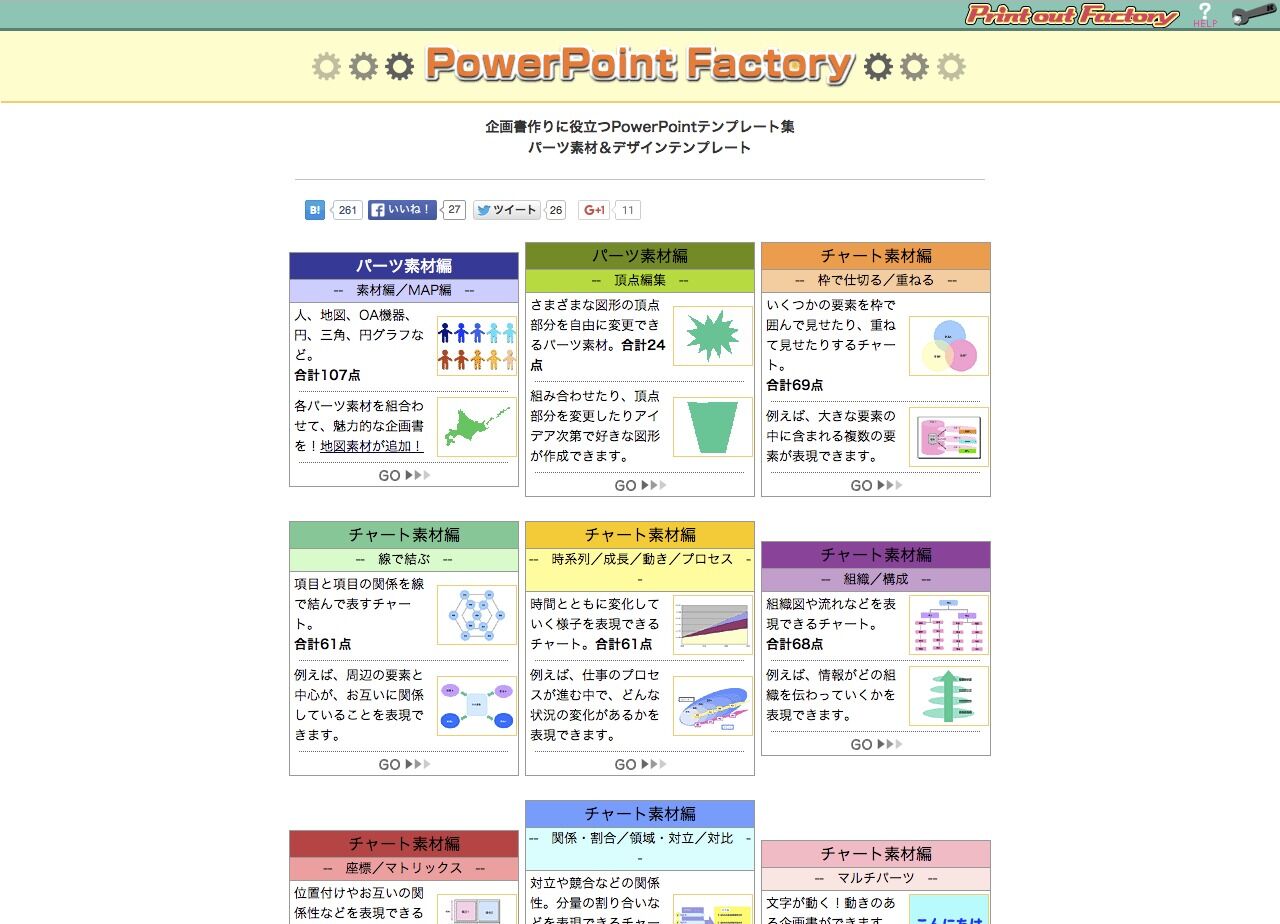Click the Twitter ツイート button
This screenshot has width=1280, height=924.
tap(507, 210)
